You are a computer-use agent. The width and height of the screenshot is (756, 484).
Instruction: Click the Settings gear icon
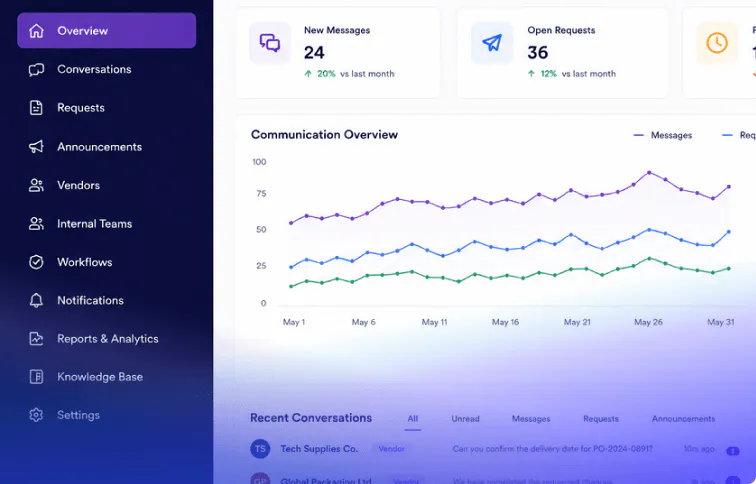coord(36,415)
